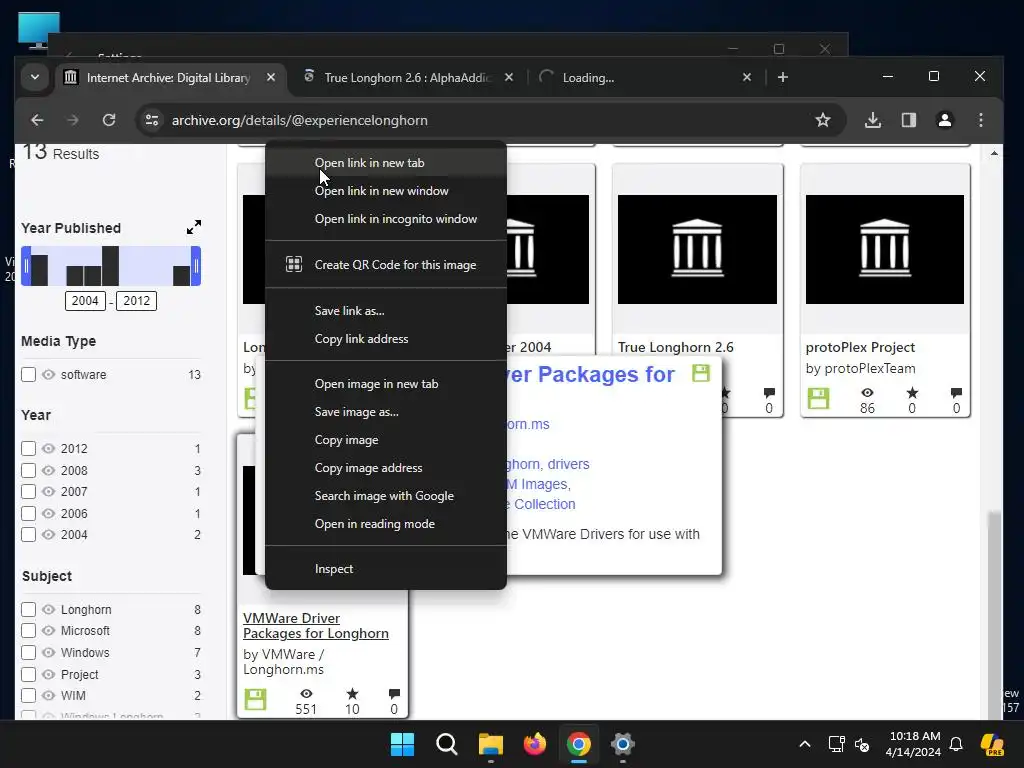Click the True Longhorn 2.6 thumbnail

tap(697, 249)
